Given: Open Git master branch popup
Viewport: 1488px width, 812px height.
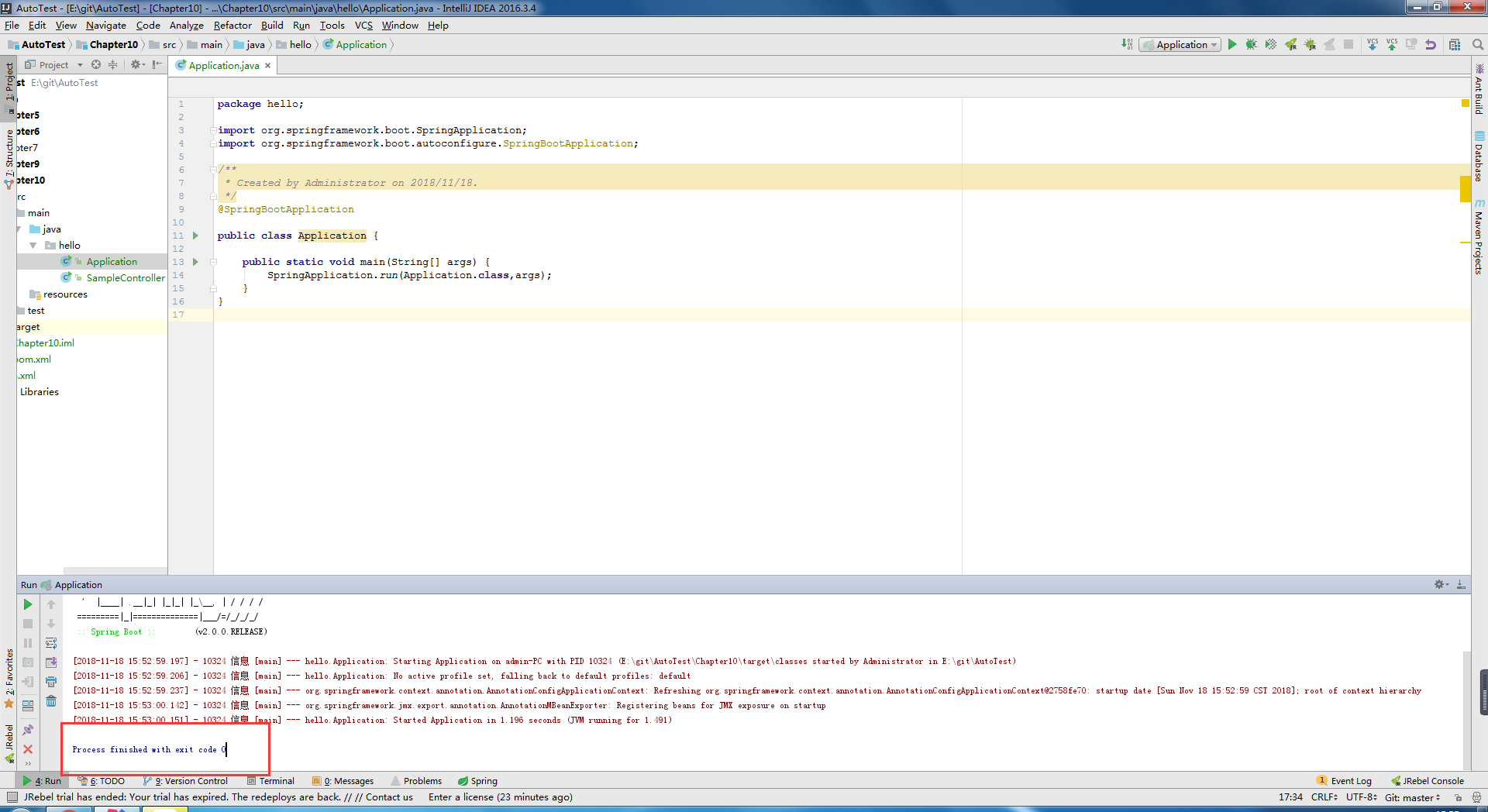Looking at the screenshot, I should tap(1412, 797).
